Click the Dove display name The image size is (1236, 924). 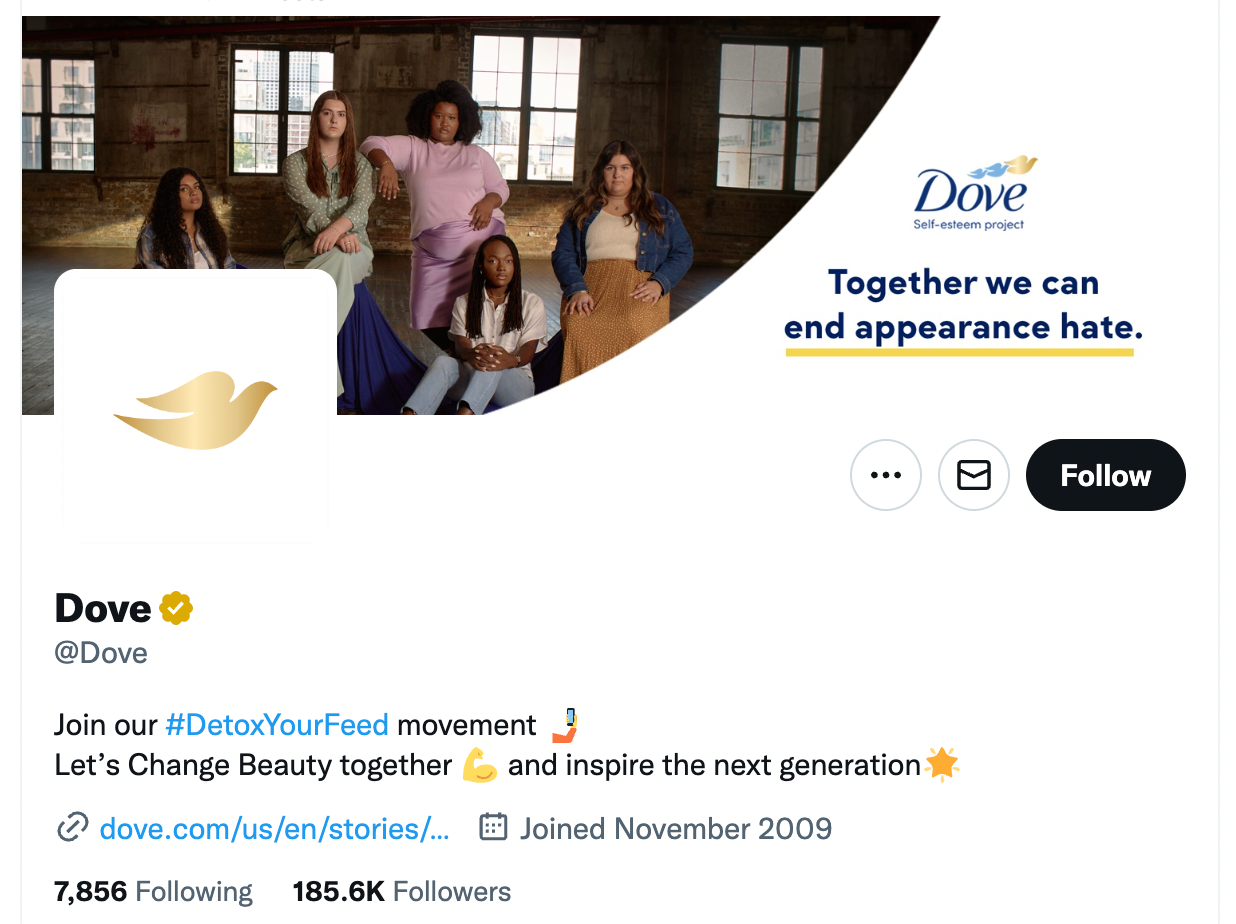click(103, 608)
